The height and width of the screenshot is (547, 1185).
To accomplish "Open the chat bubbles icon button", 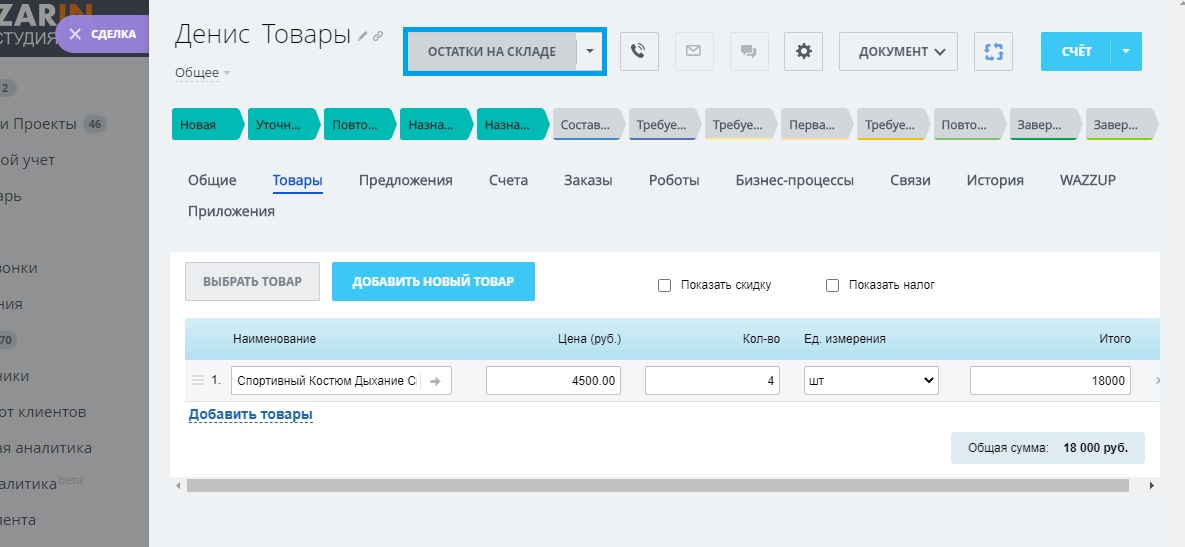I will pos(748,51).
